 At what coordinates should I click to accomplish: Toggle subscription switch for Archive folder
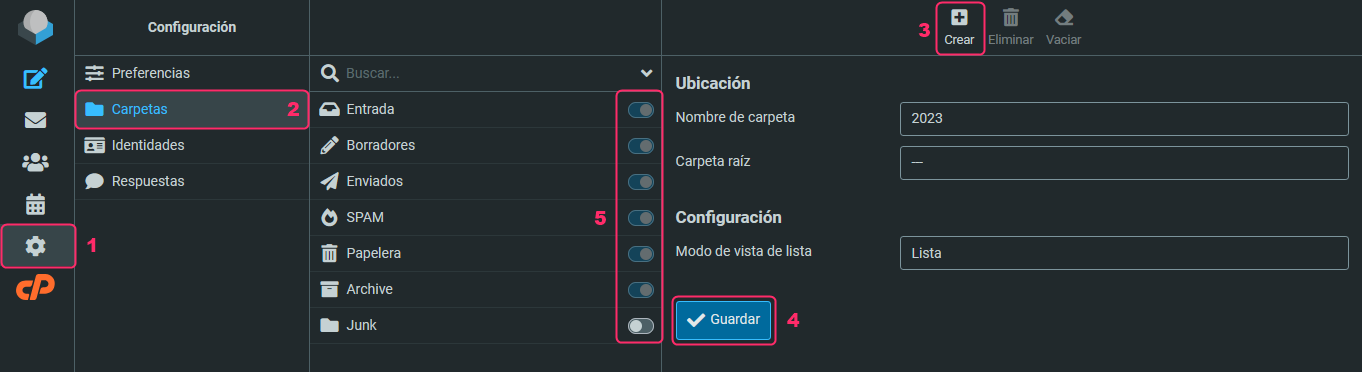tap(640, 289)
